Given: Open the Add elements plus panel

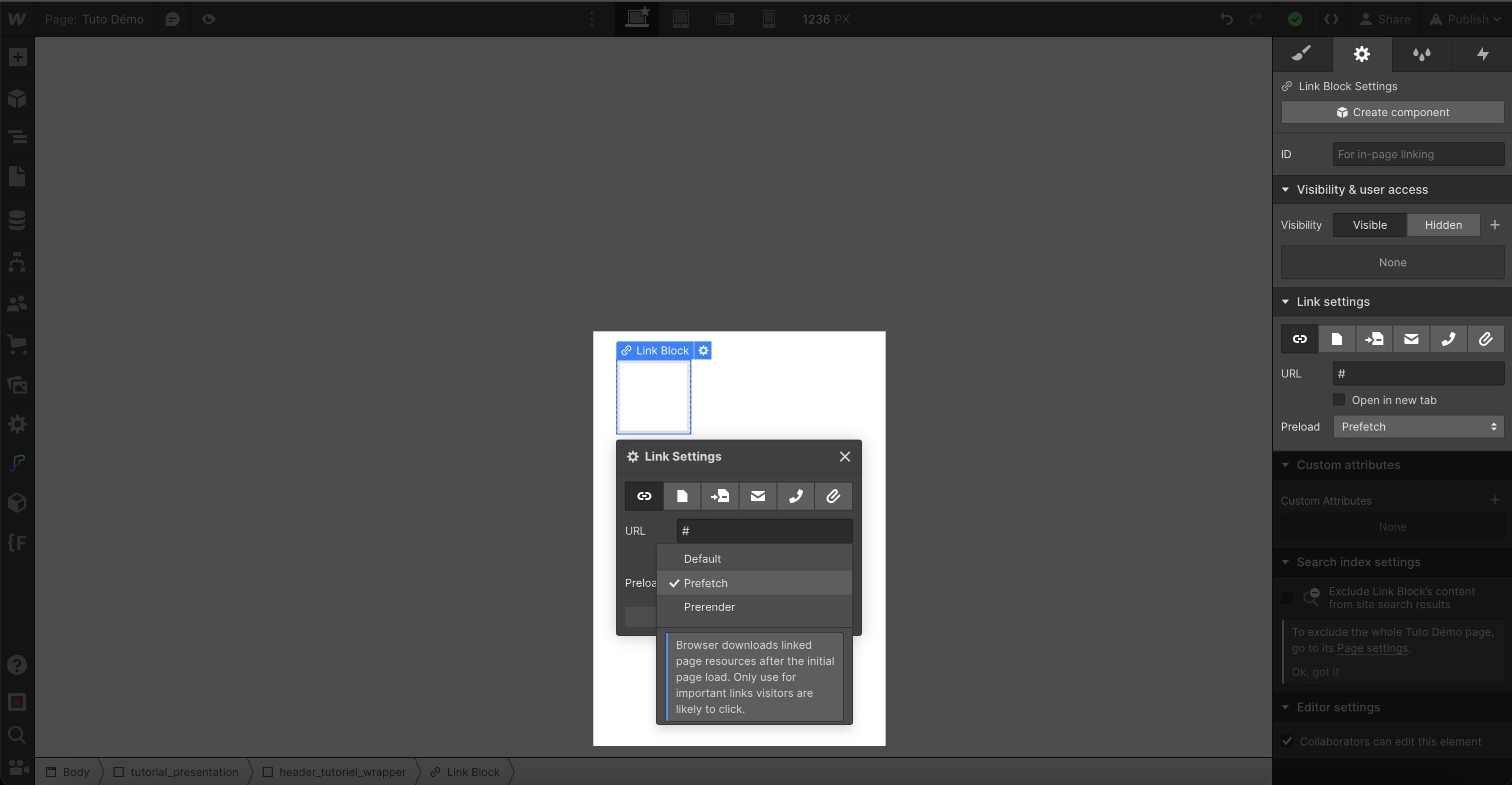Looking at the screenshot, I should [x=18, y=57].
